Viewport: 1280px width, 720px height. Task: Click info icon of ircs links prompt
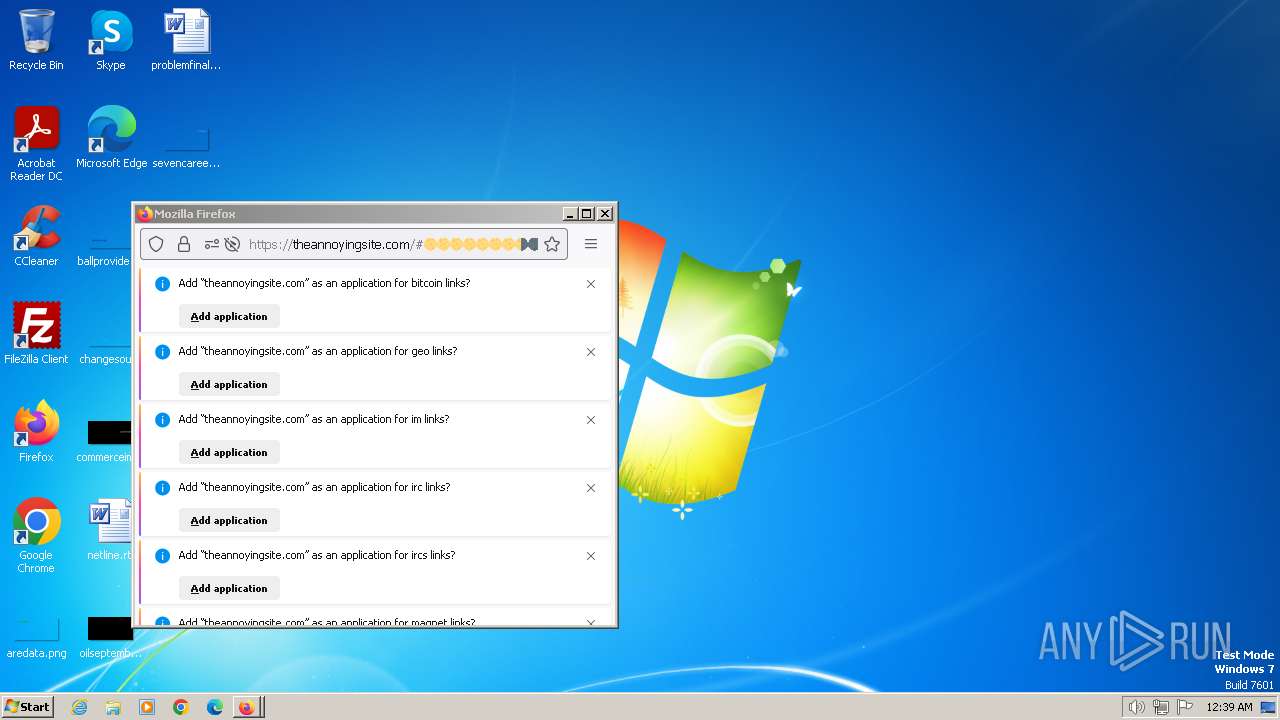tap(162, 556)
